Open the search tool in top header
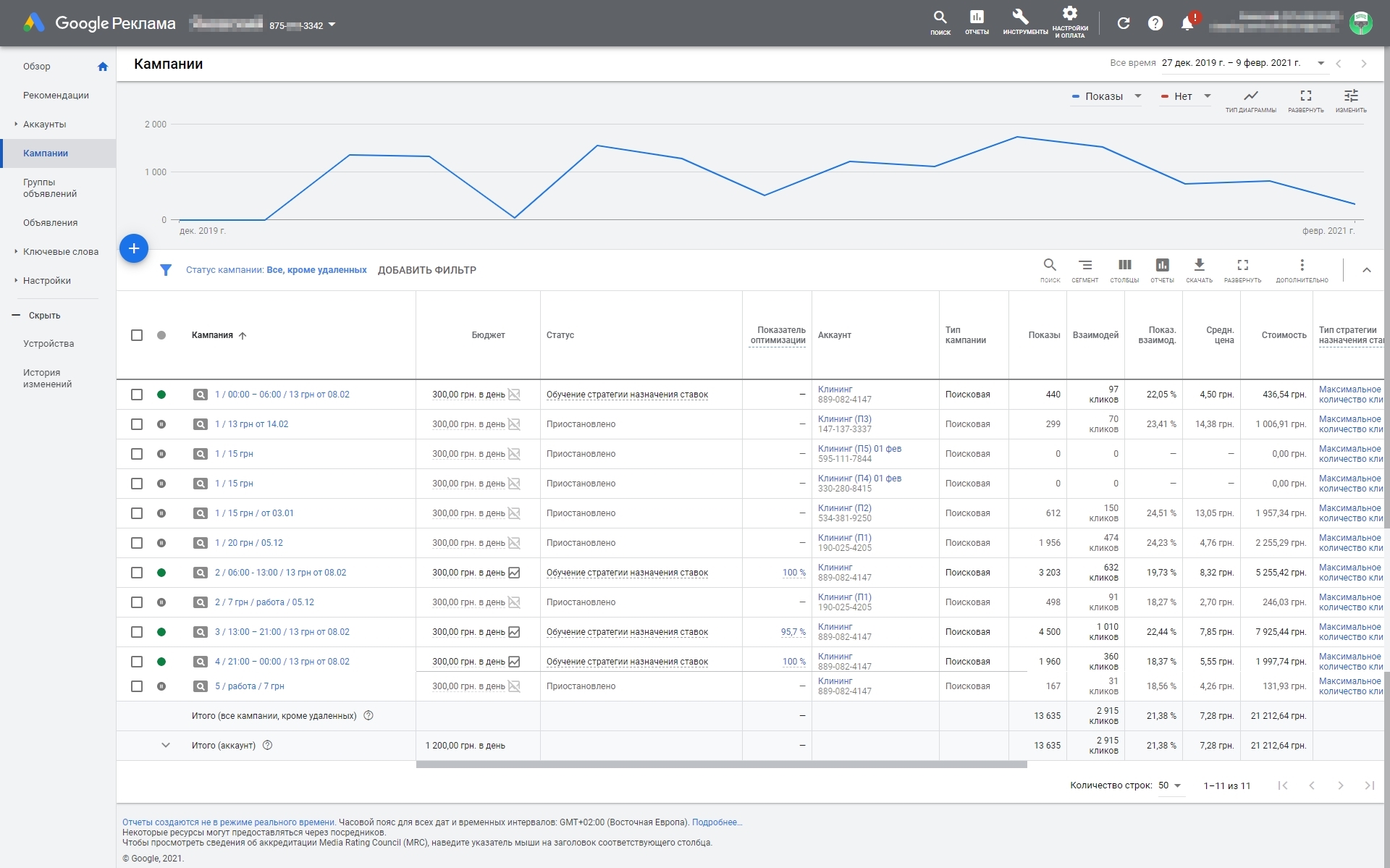This screenshot has height=868, width=1390. pos(940,22)
